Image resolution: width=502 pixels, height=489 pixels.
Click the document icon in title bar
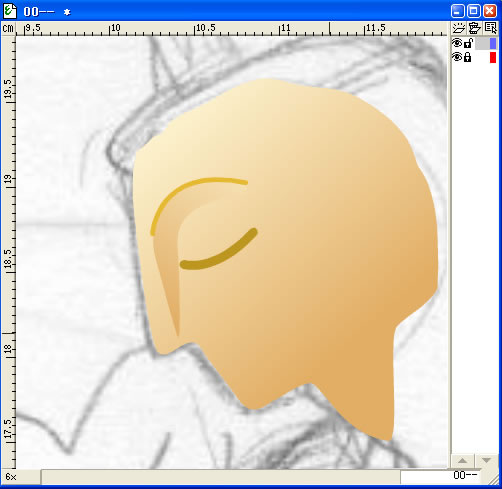(x=10, y=11)
